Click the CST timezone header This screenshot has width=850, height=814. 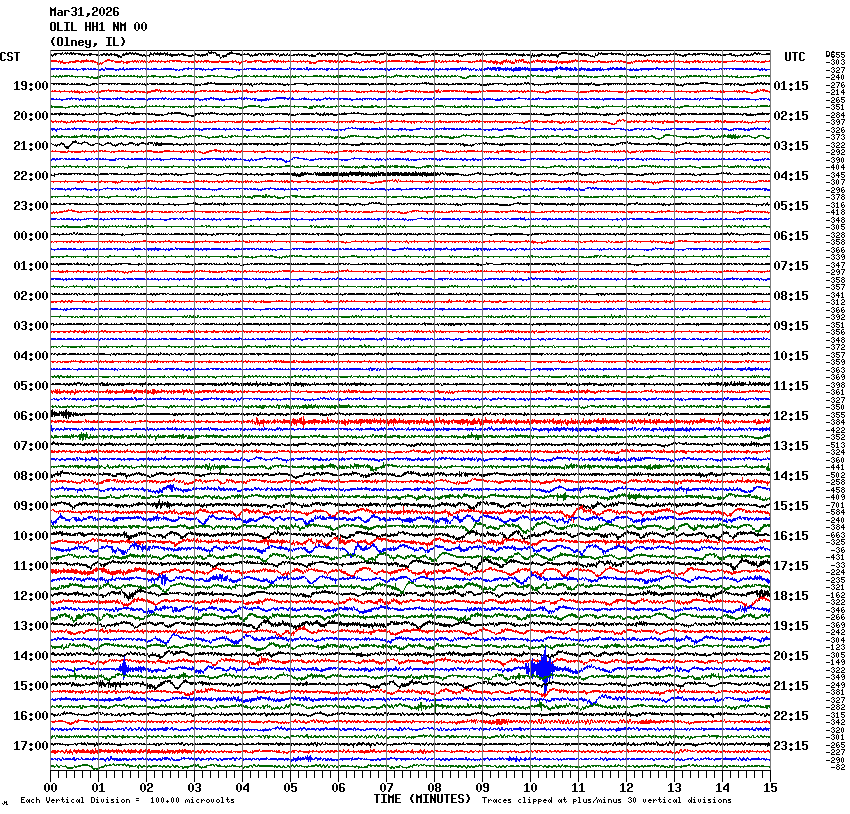[10, 57]
